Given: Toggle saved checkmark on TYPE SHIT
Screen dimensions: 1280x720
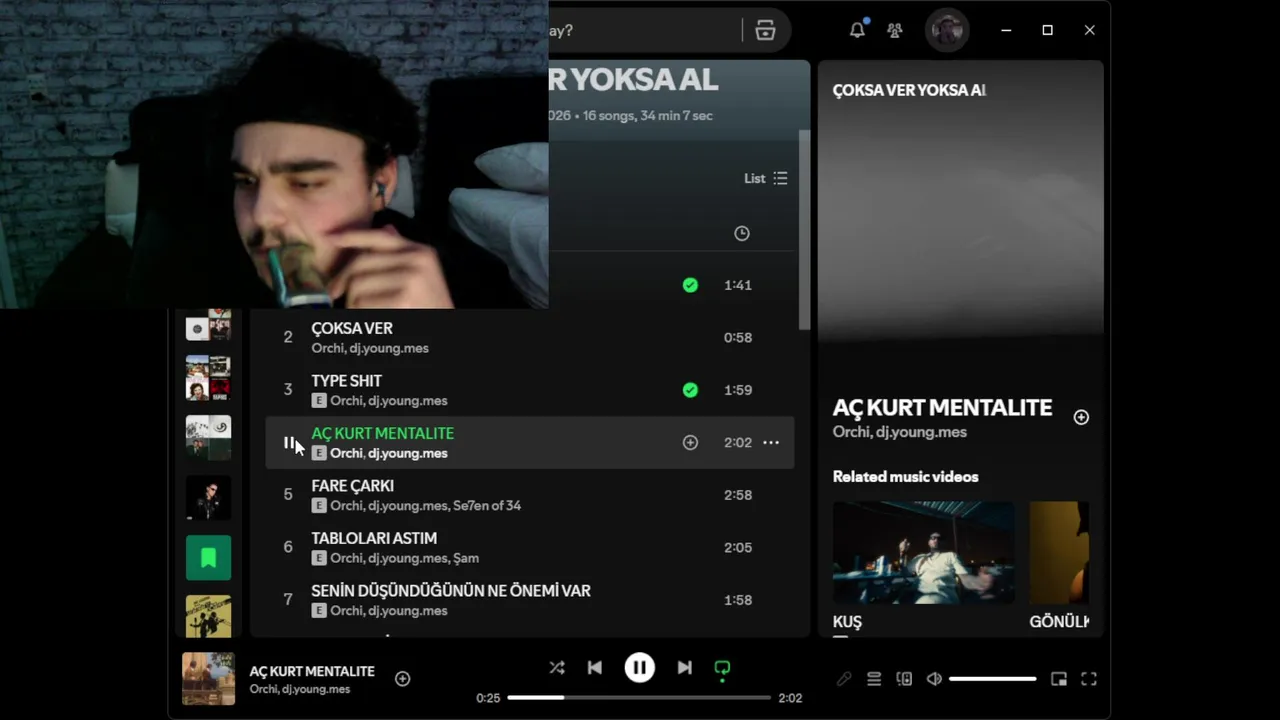Looking at the screenshot, I should 690,390.
